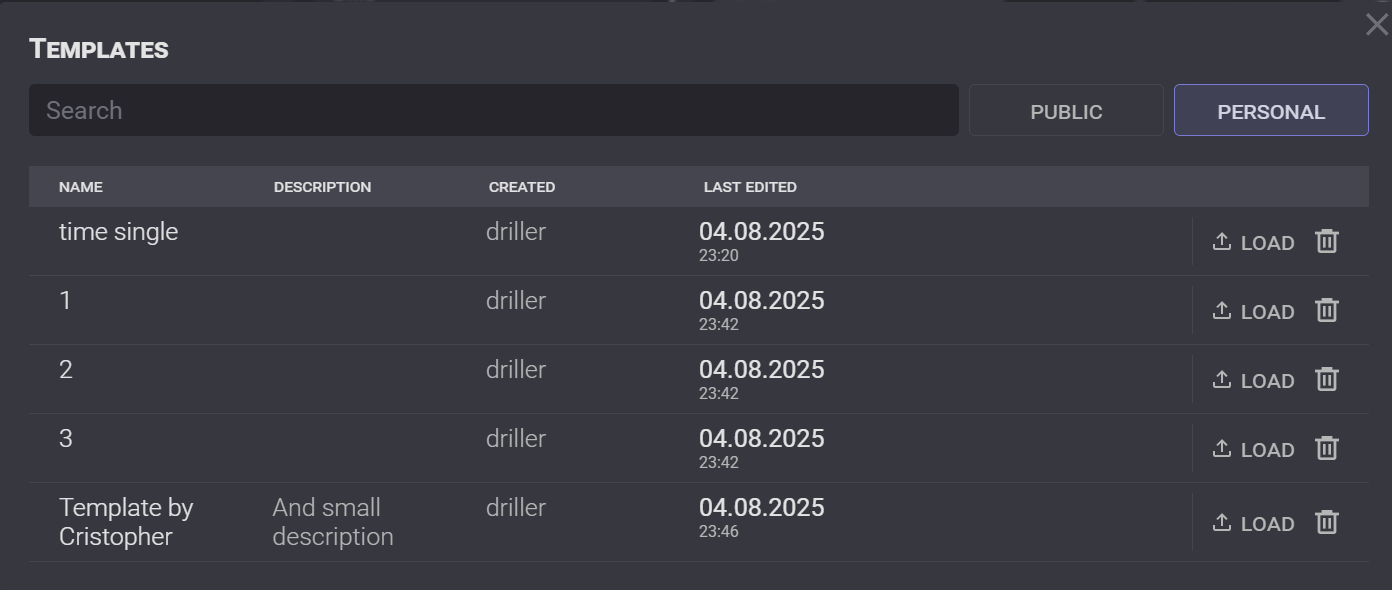
Task: Load "Template by Cristopher"
Action: 1253,523
